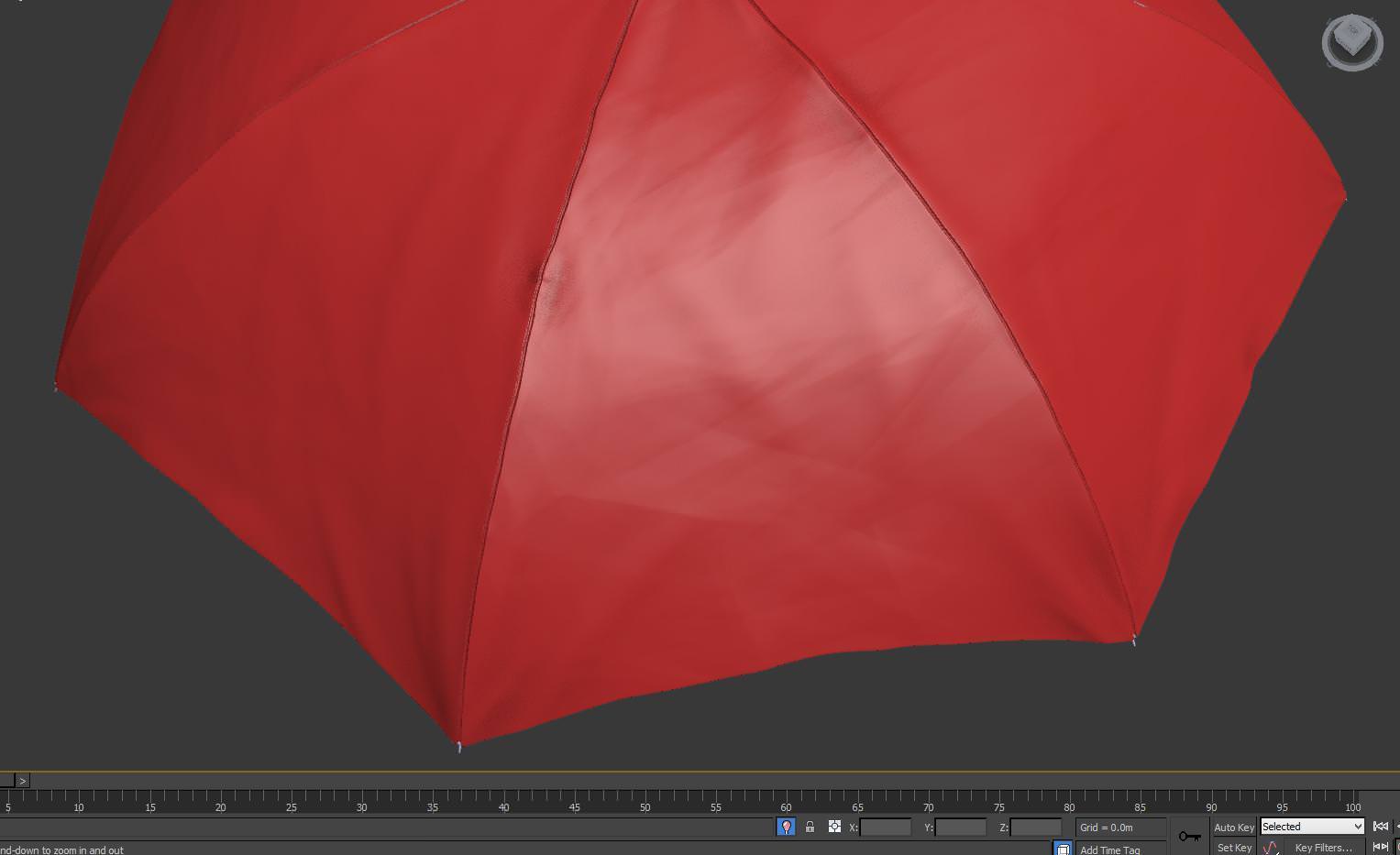Toggle the Selection Lock padlock
Image resolution: width=1400 pixels, height=855 pixels.
tap(810, 827)
